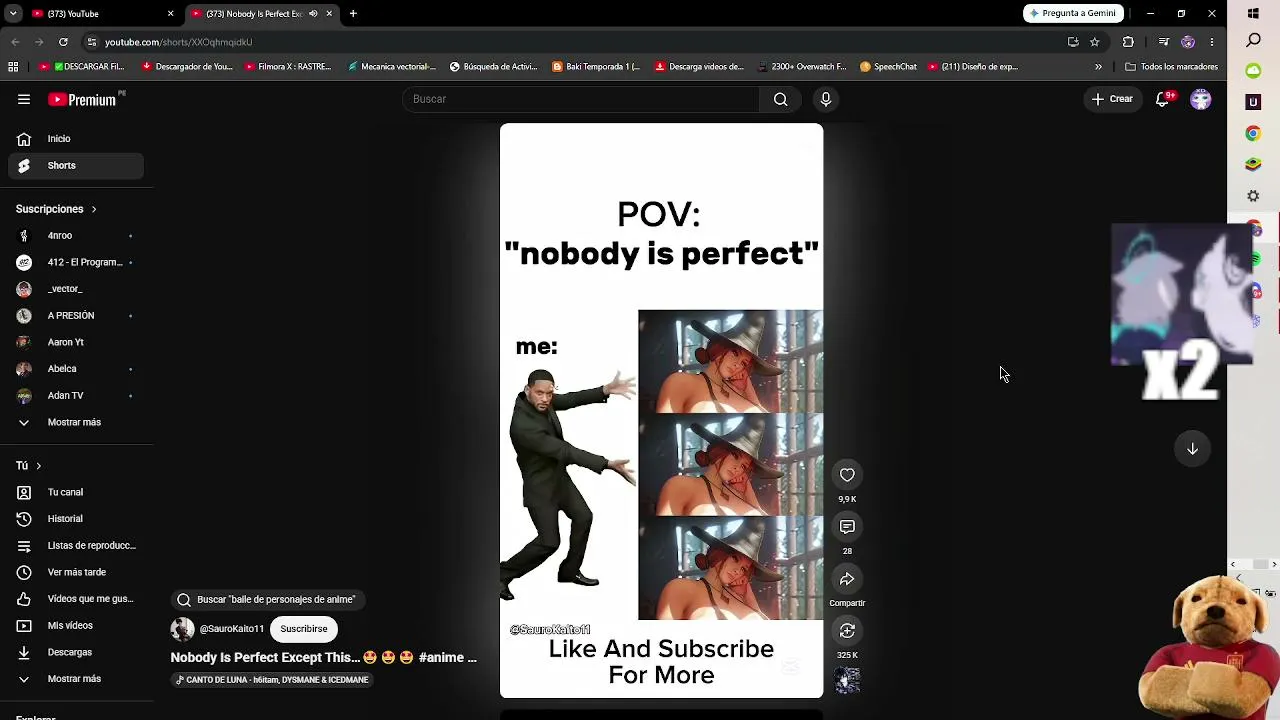Viewport: 1280px width, 720px height.
Task: Go to the next short with the down arrow
Action: (1192, 449)
